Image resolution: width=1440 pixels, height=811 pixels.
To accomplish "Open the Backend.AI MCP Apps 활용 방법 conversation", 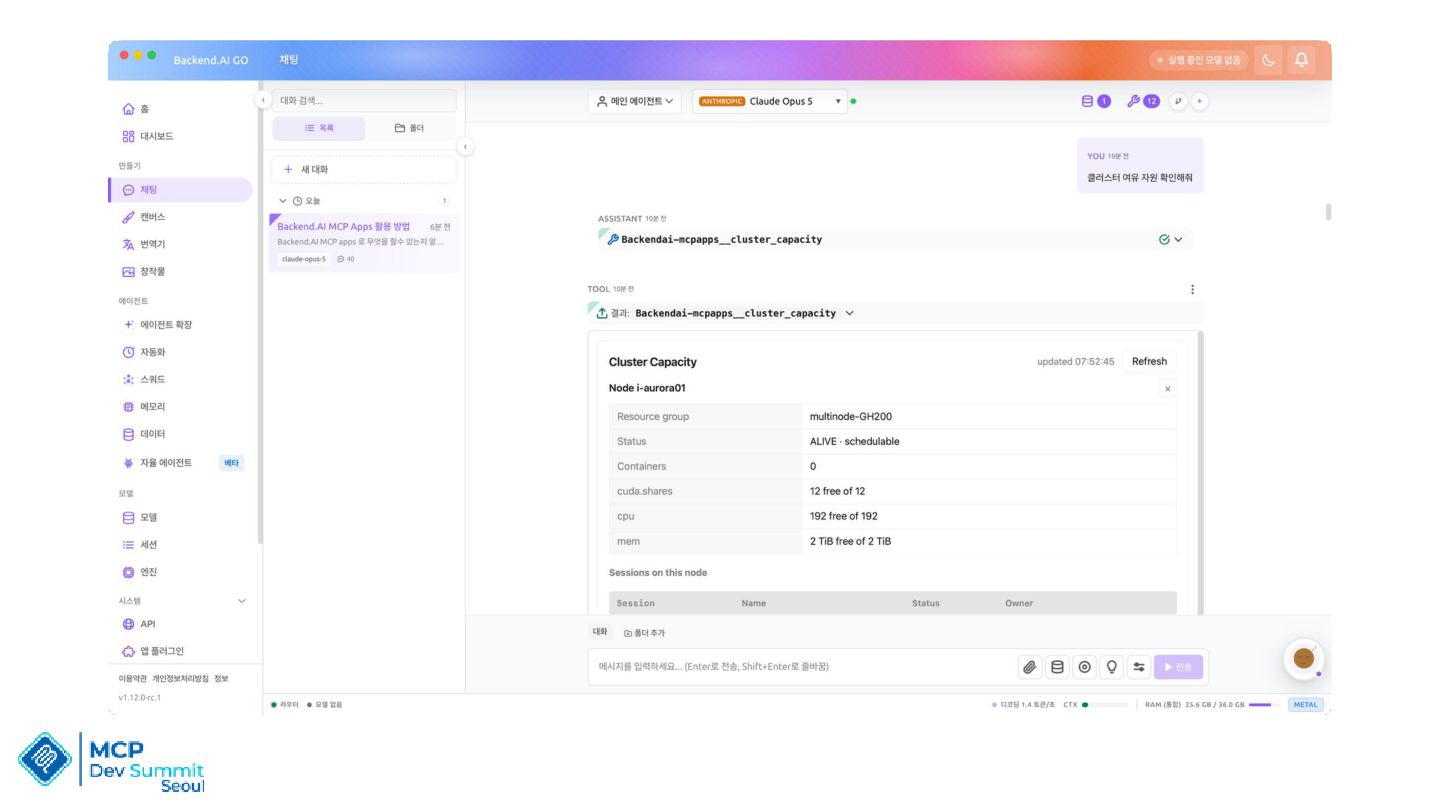I will click(x=364, y=242).
